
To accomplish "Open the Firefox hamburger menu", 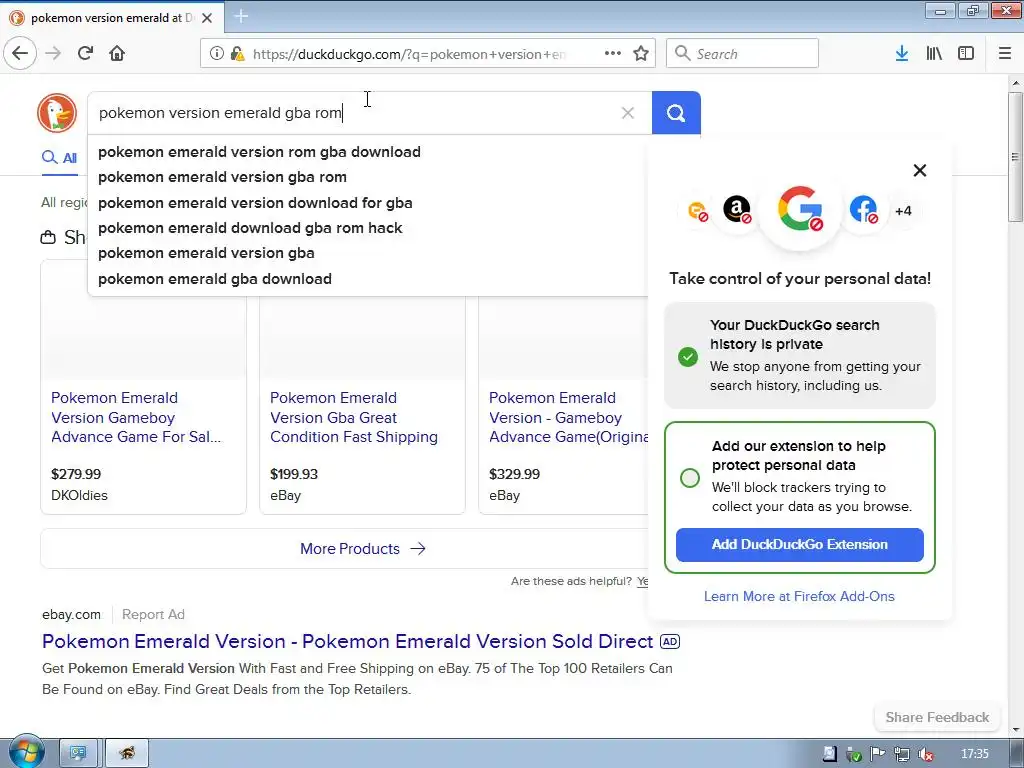I will tap(1005, 54).
